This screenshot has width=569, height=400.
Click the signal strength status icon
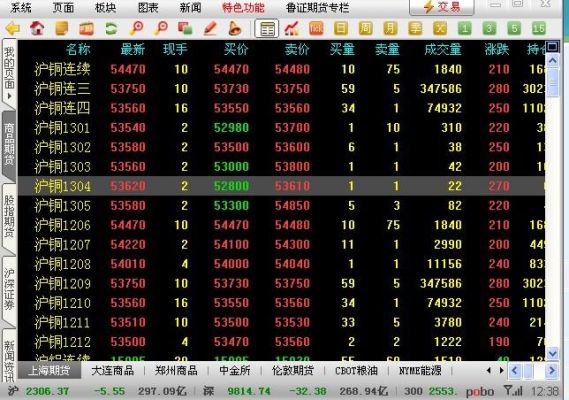pos(513,391)
